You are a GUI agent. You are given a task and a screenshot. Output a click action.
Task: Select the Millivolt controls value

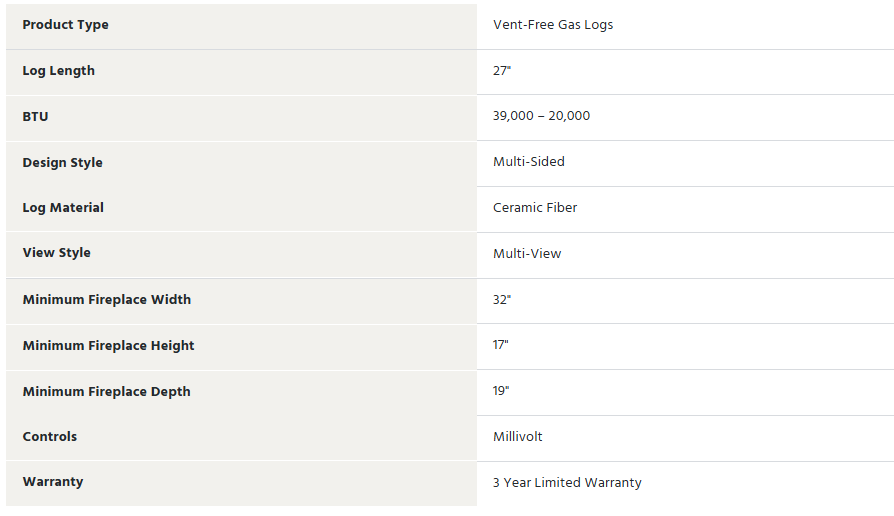517,437
